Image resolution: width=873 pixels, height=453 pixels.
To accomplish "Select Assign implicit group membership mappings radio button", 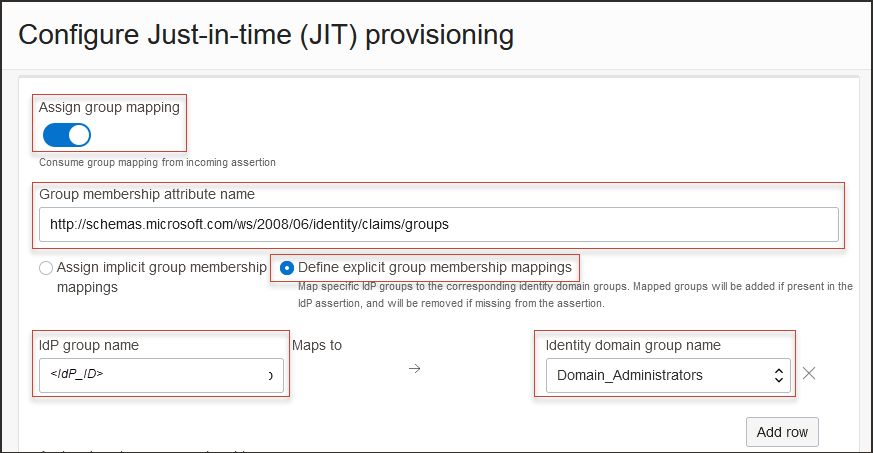I will click(x=46, y=268).
